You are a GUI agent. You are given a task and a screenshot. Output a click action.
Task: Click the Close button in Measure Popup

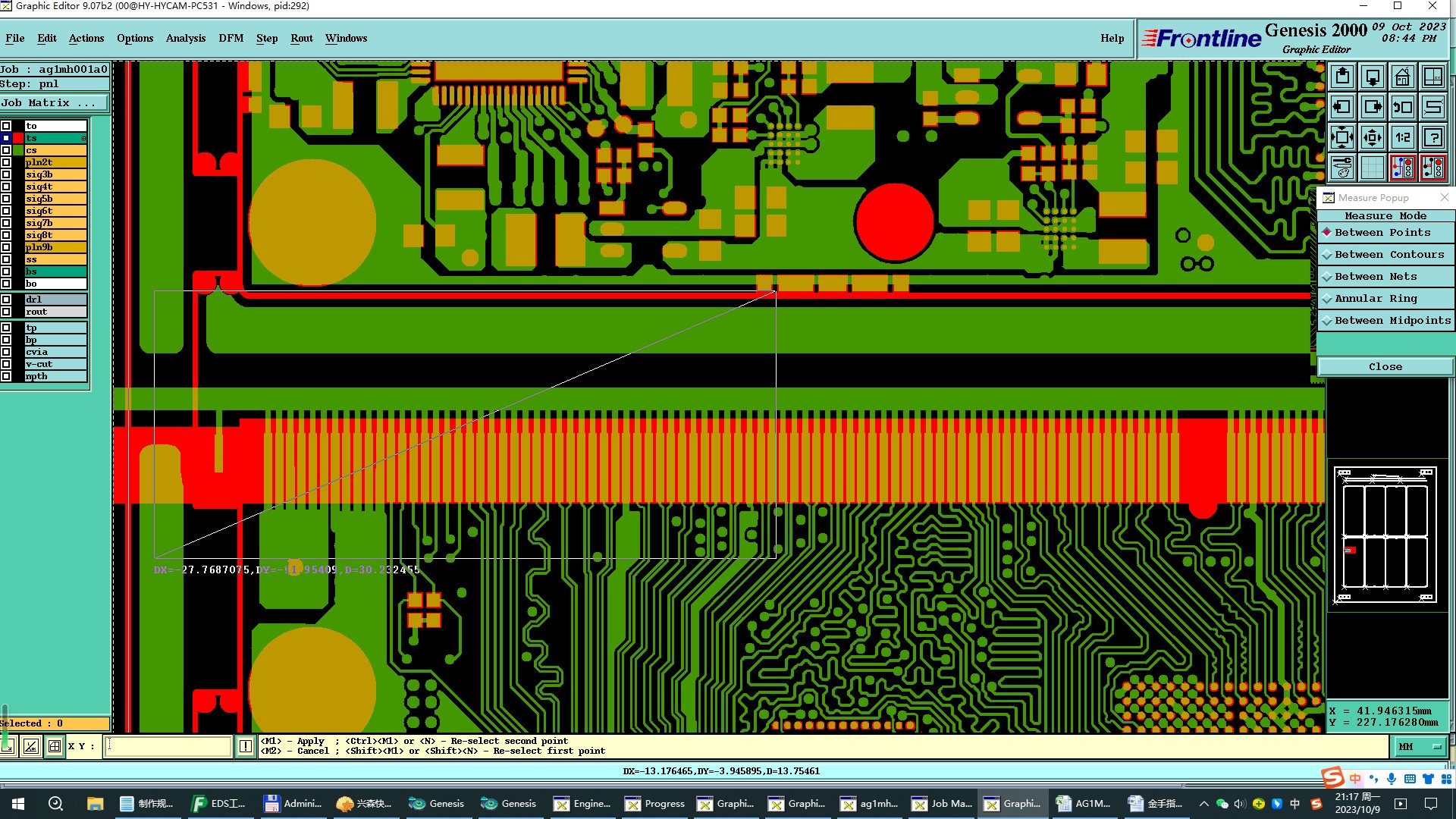click(1385, 367)
